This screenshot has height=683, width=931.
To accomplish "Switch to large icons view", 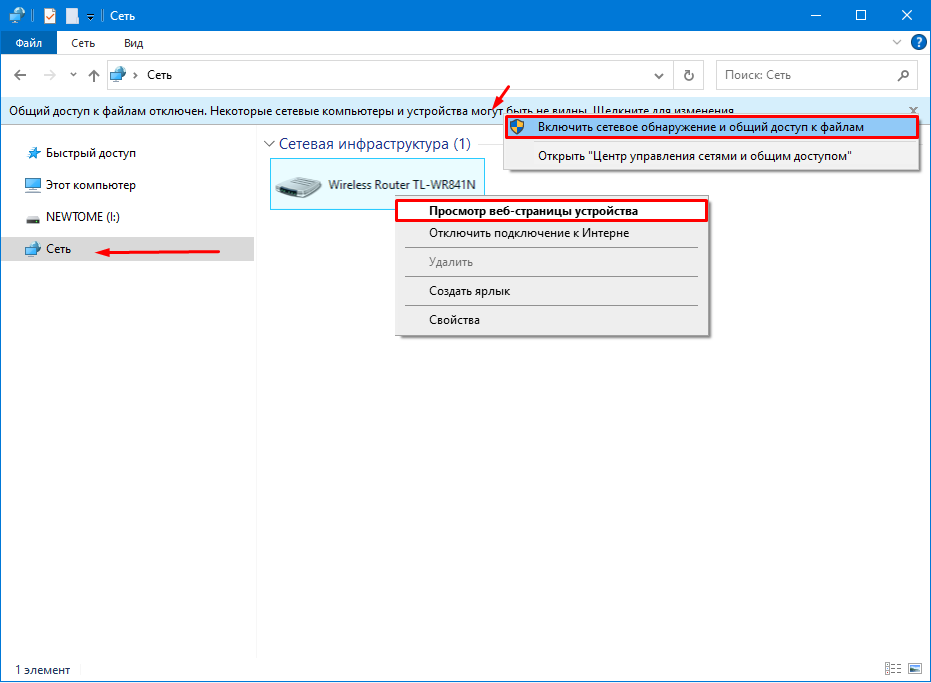I will pos(915,669).
